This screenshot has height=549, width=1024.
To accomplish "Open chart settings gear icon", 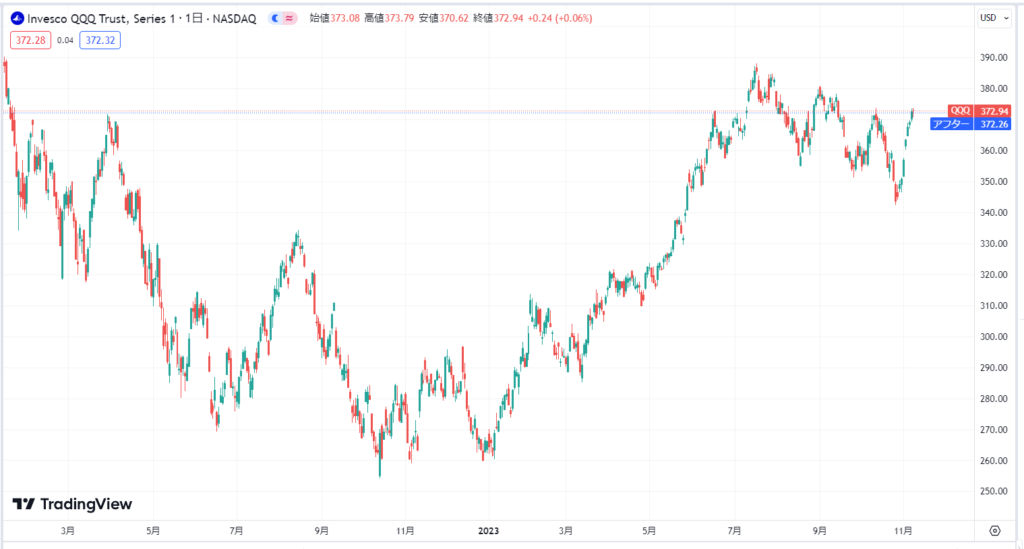I will point(995,531).
